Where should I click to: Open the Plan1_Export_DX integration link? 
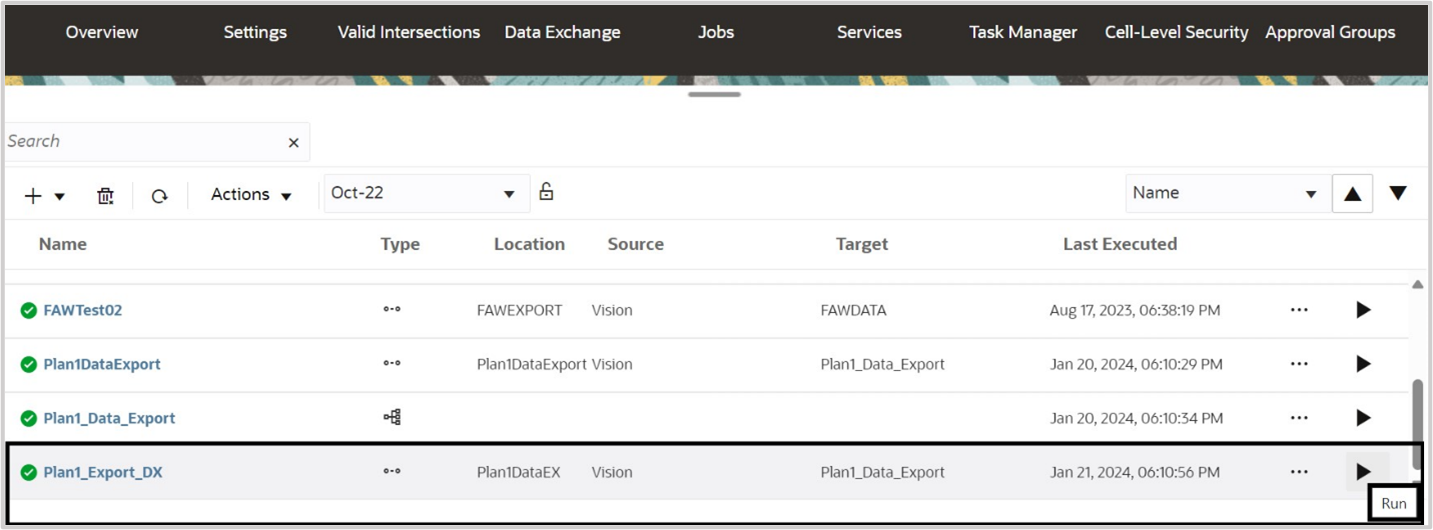pyautogui.click(x=103, y=472)
